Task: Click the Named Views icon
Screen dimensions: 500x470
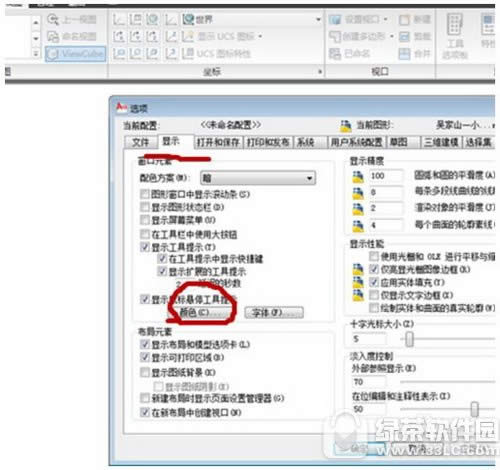Action: coord(53,36)
